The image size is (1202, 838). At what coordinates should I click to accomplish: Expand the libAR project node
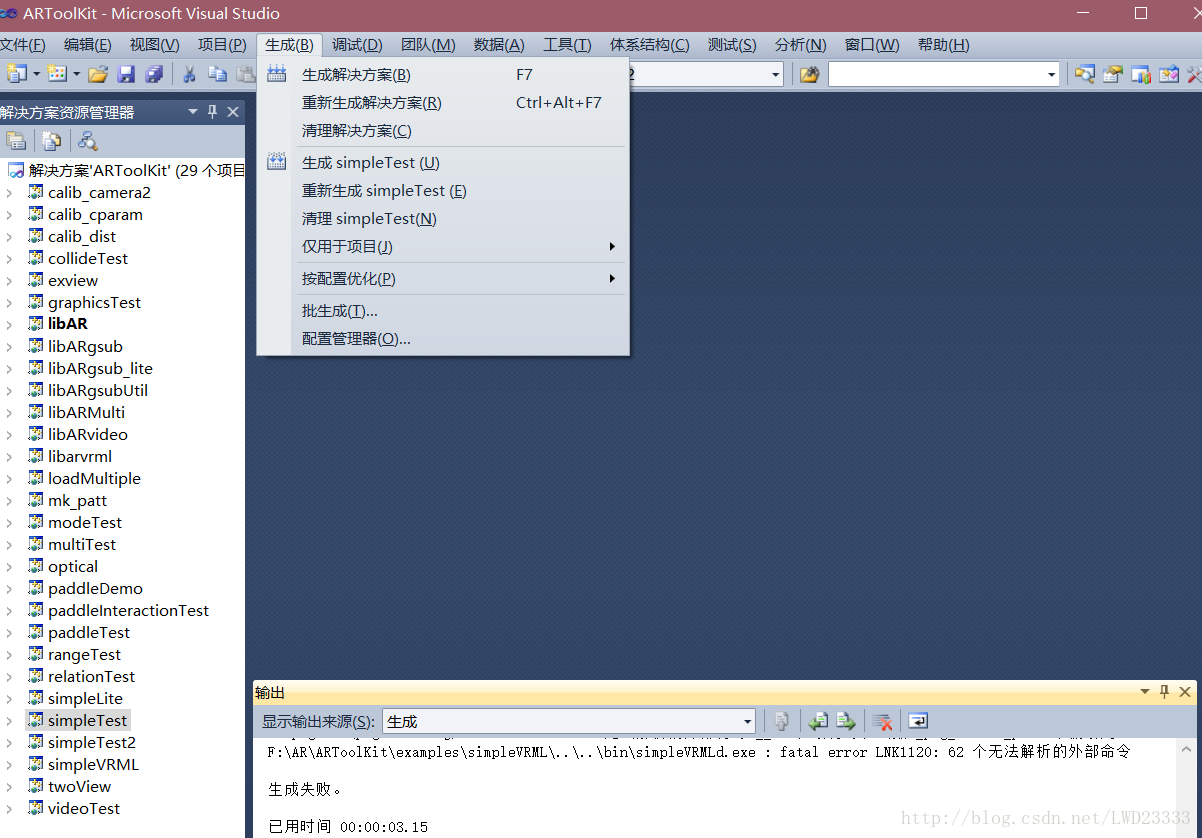tap(9, 324)
